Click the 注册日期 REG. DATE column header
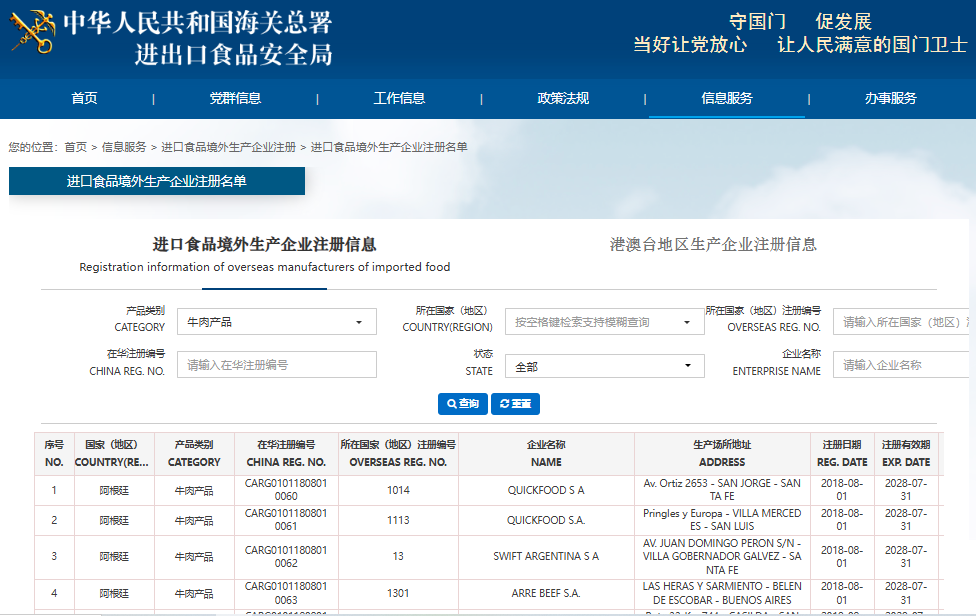The image size is (976, 616). point(842,454)
